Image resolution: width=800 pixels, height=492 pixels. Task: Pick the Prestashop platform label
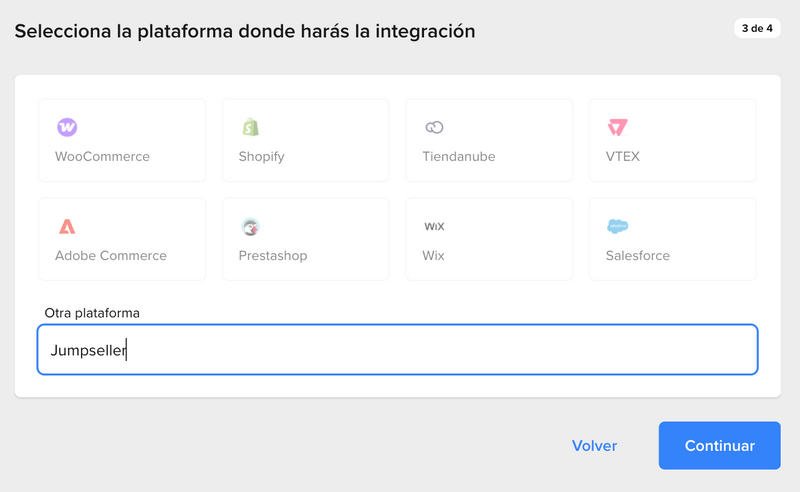273,256
